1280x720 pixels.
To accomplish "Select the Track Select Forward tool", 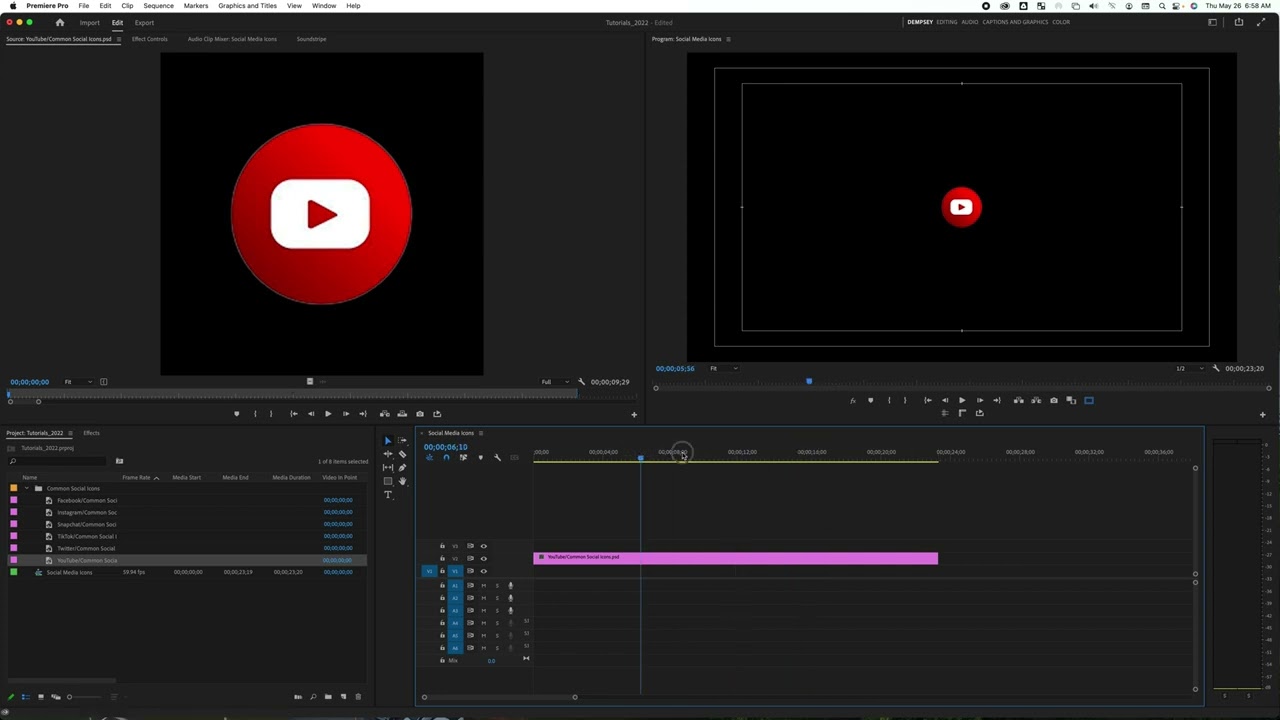I will tap(402, 440).
